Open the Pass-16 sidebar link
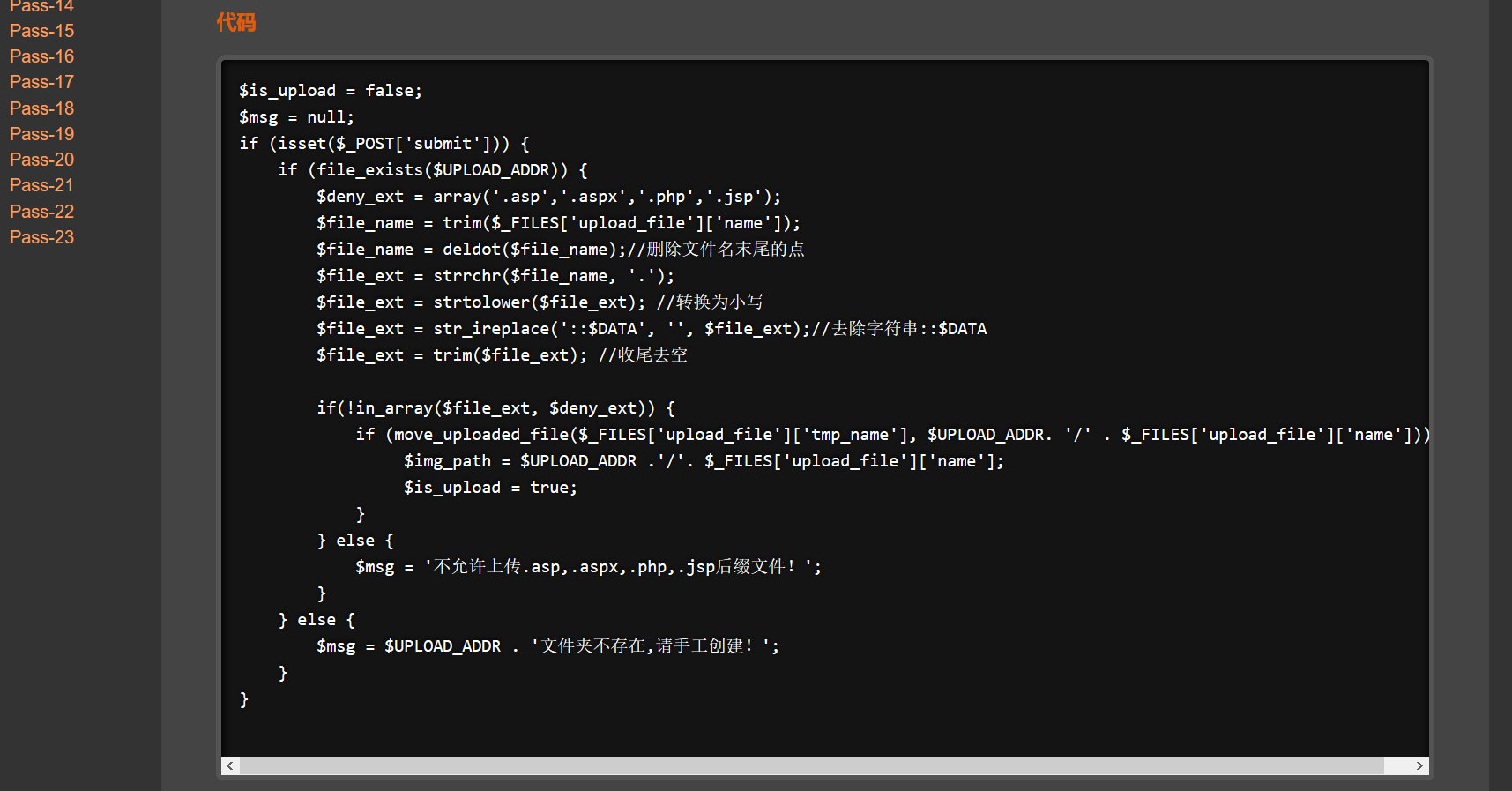The image size is (1512, 791). tap(41, 56)
